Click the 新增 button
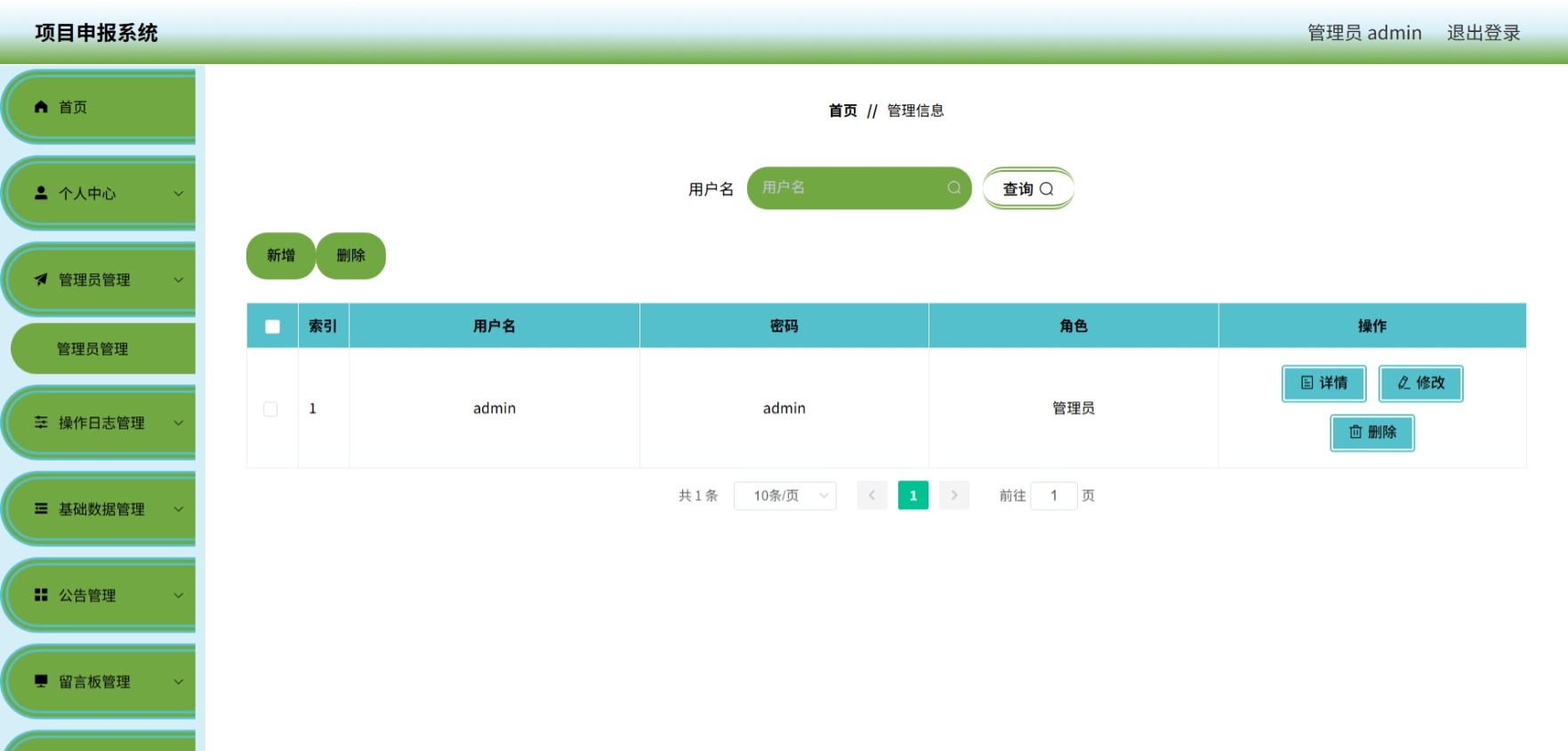The width and height of the screenshot is (1568, 751). 281,255
